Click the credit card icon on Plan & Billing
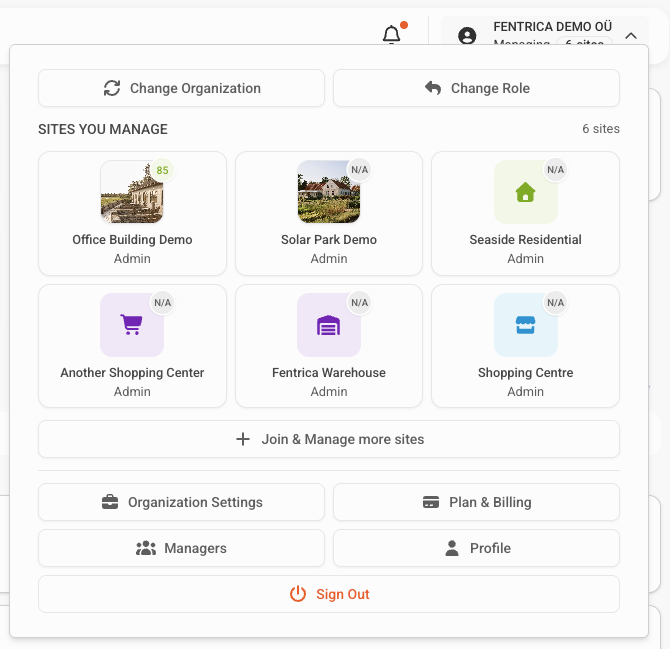This screenshot has height=649, width=670. (x=431, y=502)
